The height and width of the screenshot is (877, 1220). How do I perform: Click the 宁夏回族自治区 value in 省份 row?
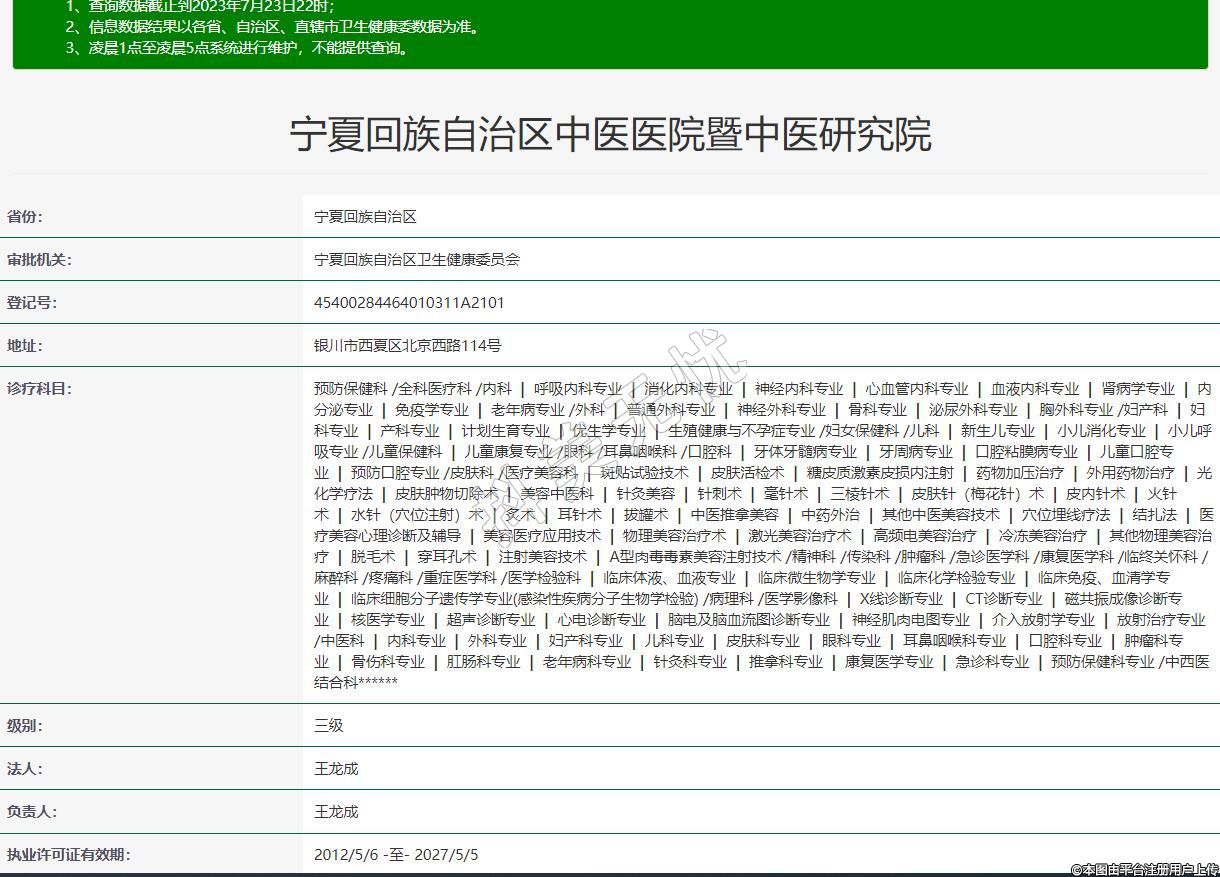click(365, 217)
